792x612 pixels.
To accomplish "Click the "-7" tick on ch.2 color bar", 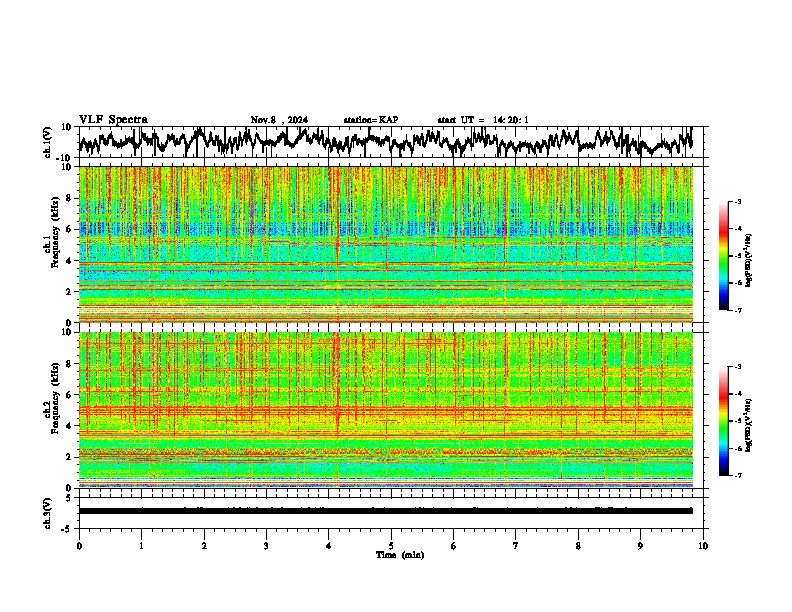I will [x=737, y=475].
